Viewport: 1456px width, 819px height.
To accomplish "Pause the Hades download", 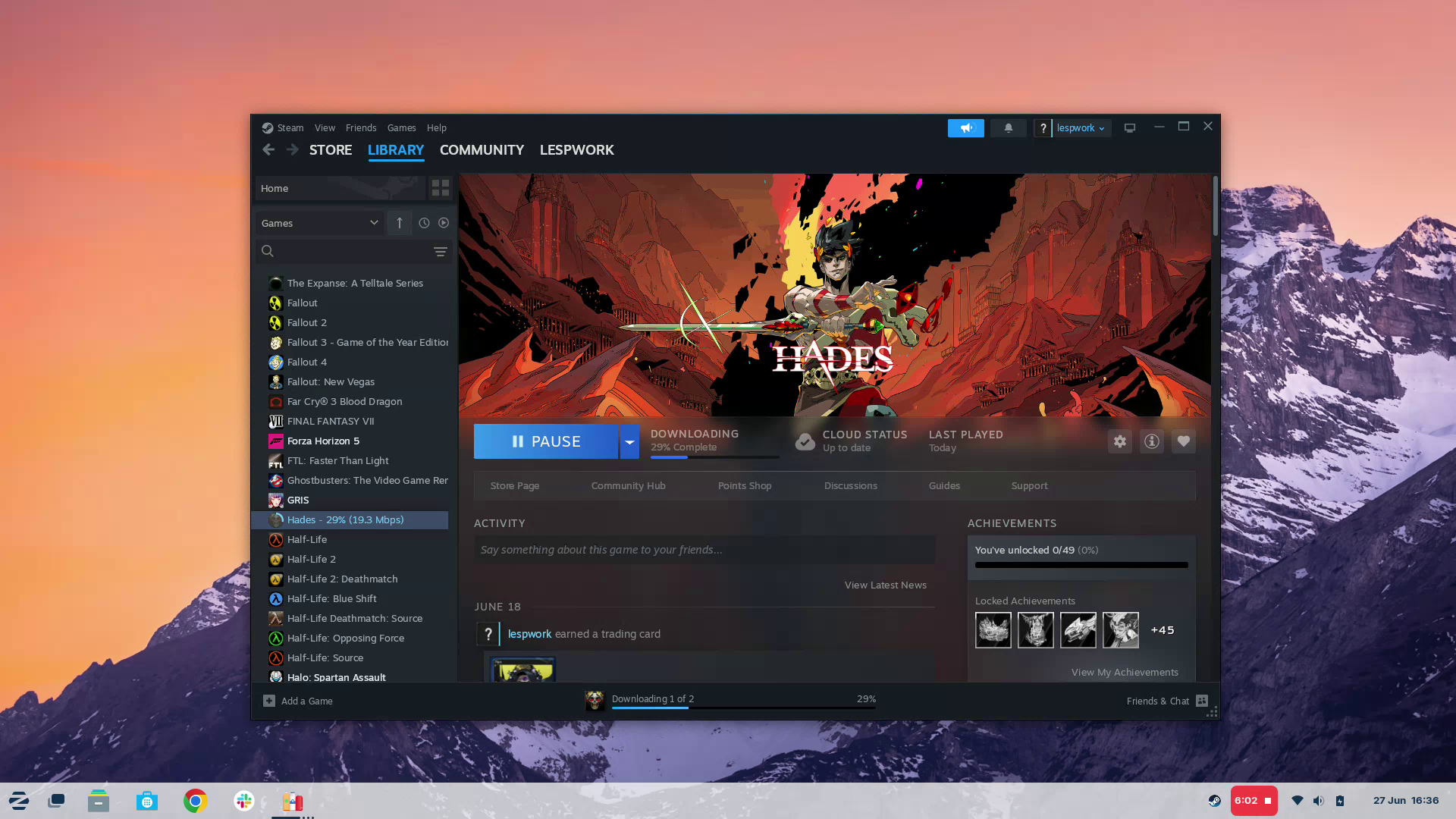I will tap(546, 441).
